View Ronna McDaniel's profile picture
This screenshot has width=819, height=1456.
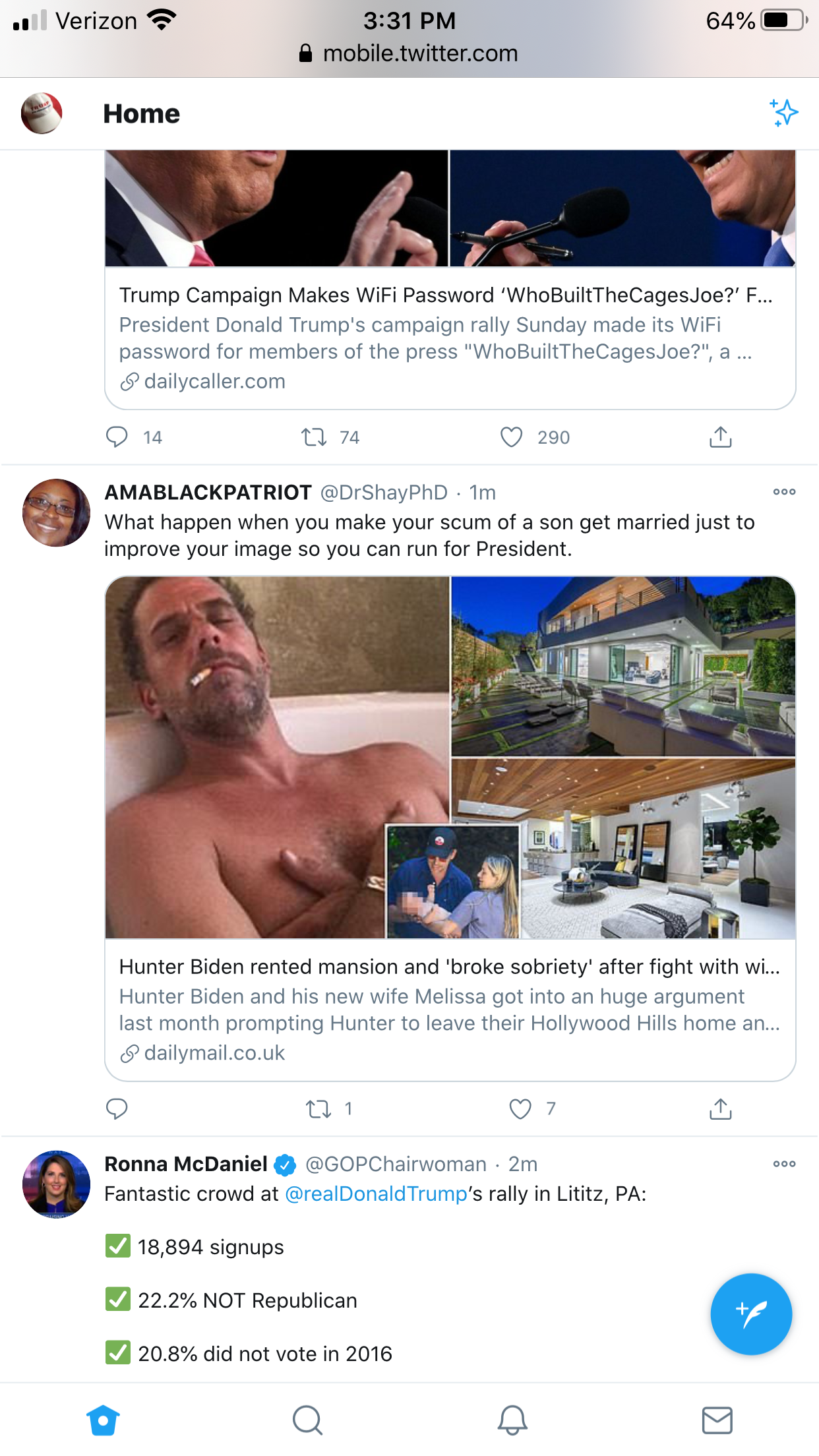(56, 1184)
